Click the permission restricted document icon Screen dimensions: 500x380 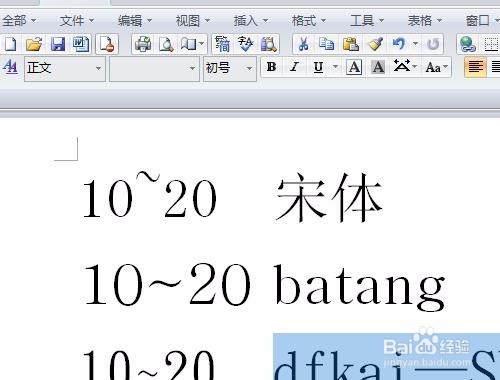click(x=107, y=44)
